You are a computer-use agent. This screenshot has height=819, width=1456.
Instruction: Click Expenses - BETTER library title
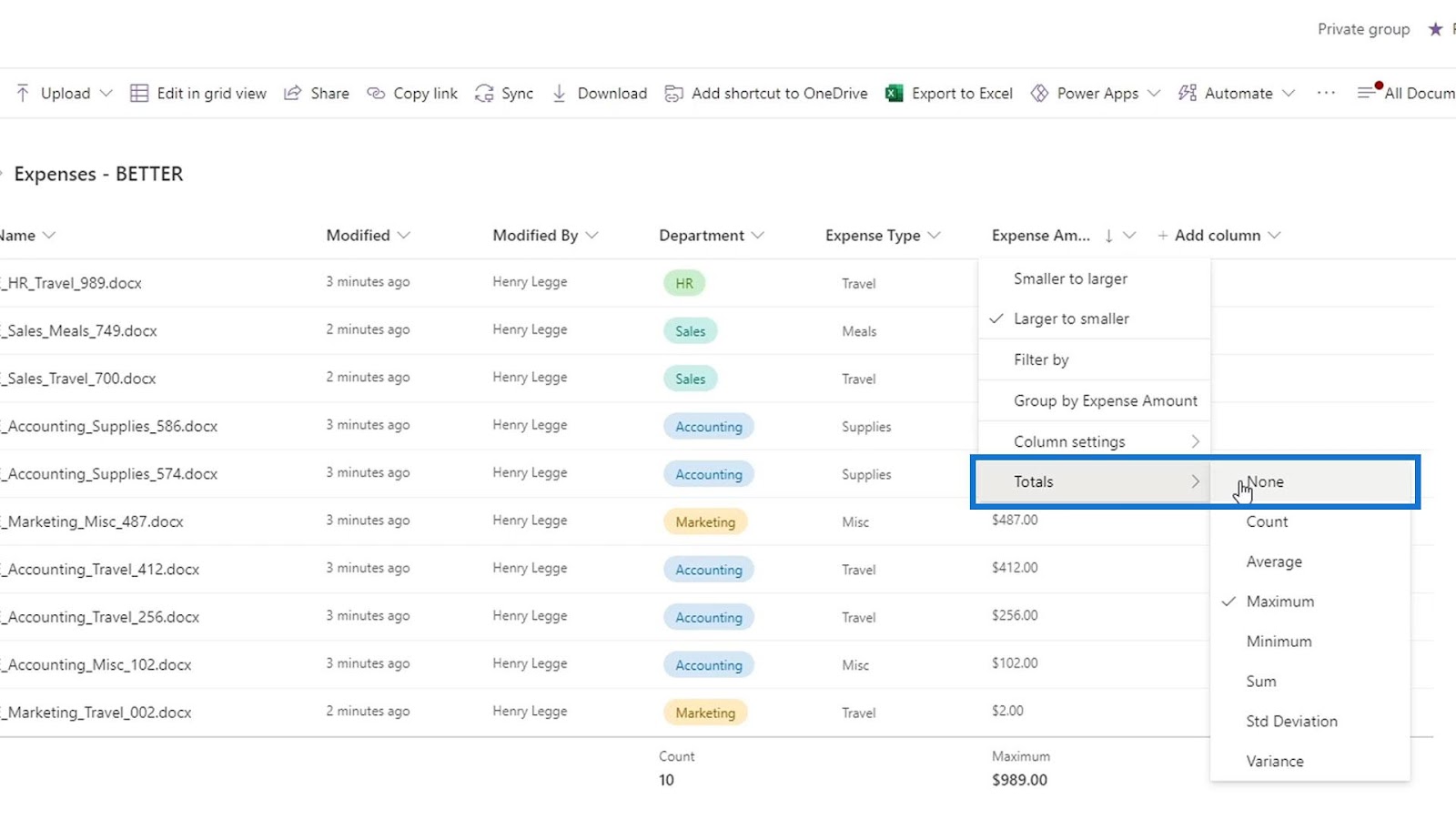(x=98, y=174)
